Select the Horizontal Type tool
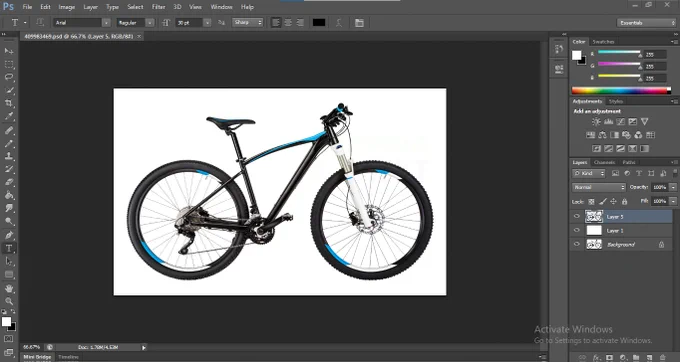This screenshot has width=680, height=362. (9, 248)
